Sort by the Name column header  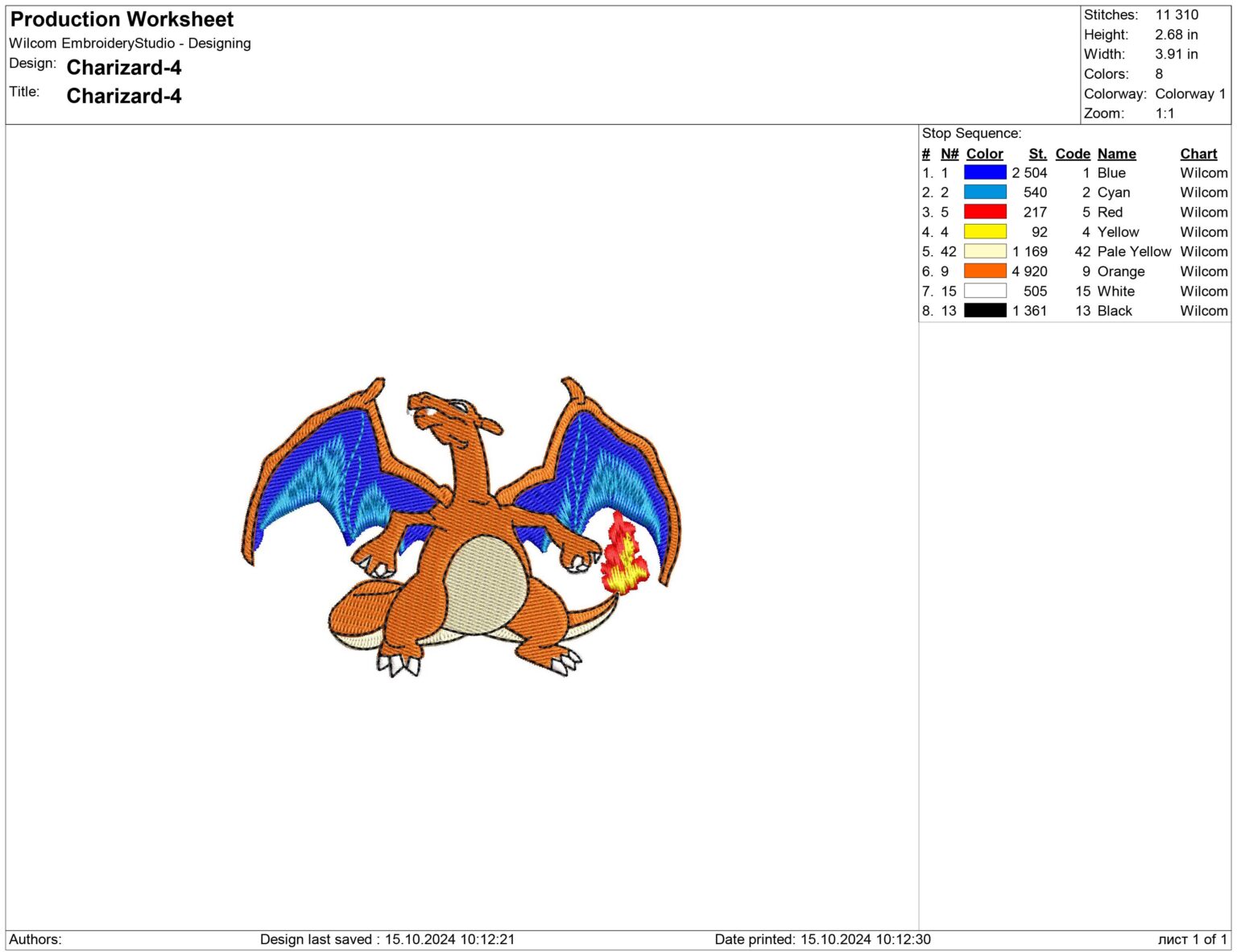(x=1117, y=153)
